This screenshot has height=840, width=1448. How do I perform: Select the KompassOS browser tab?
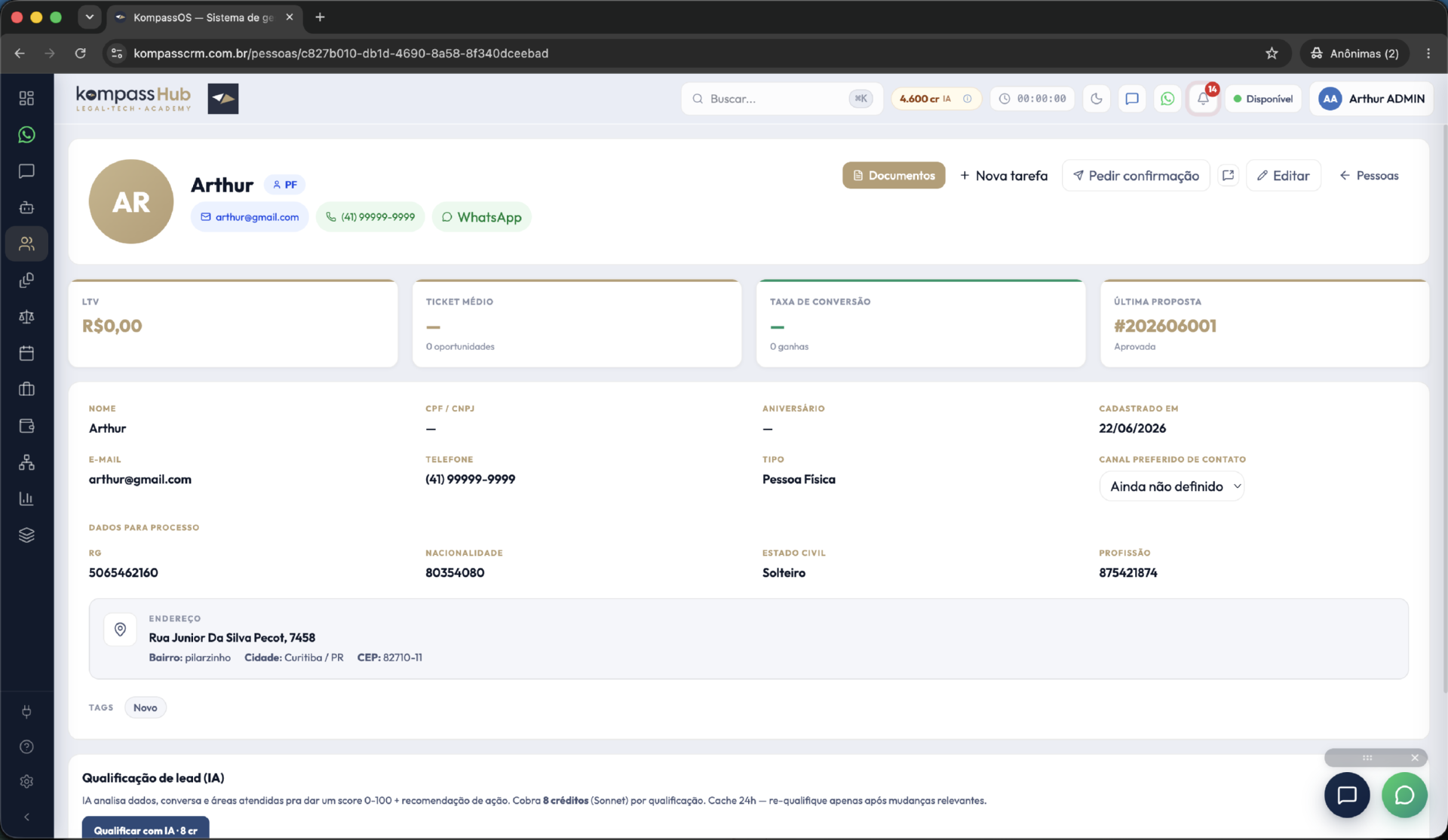[204, 17]
